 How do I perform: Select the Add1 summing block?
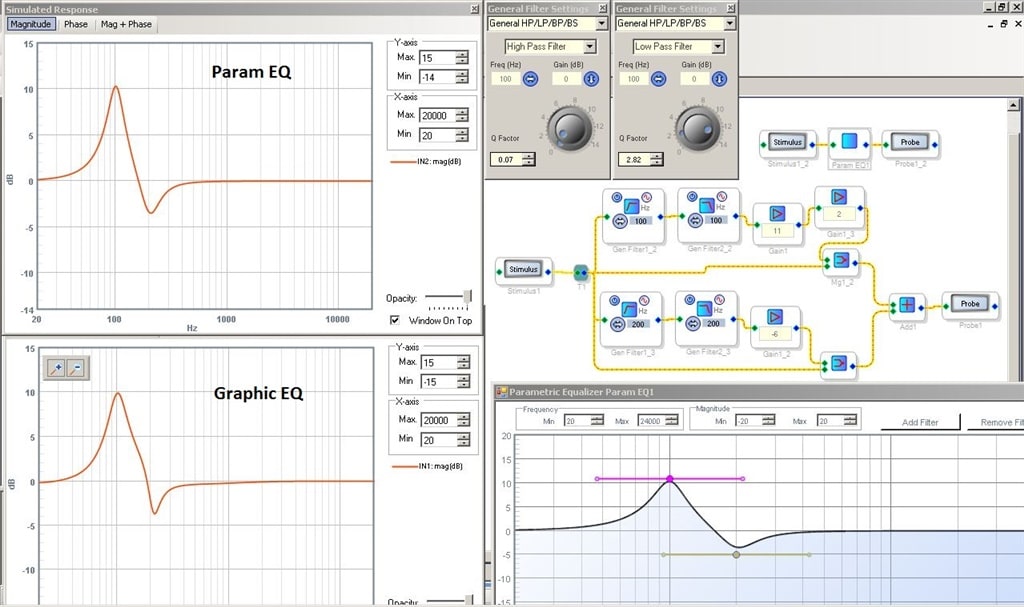click(x=907, y=305)
